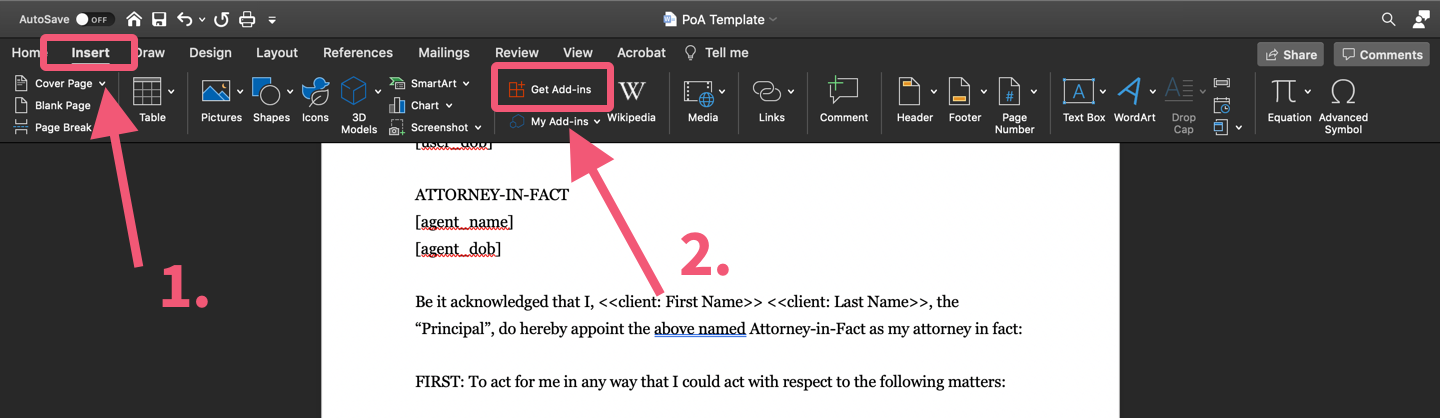Open the PoA Template title dropdown

[773, 20]
